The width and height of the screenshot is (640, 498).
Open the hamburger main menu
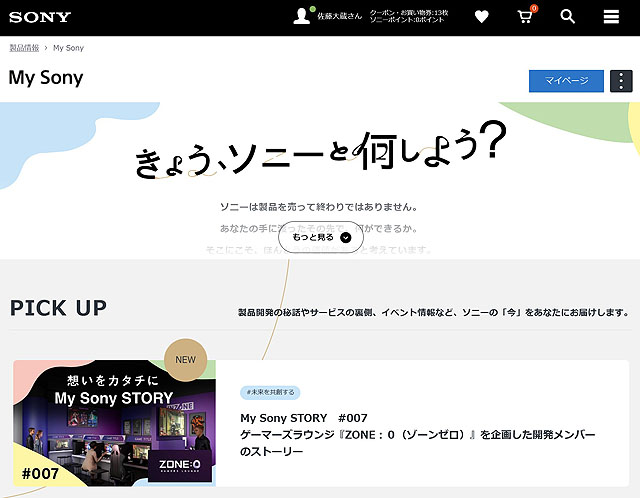[611, 17]
